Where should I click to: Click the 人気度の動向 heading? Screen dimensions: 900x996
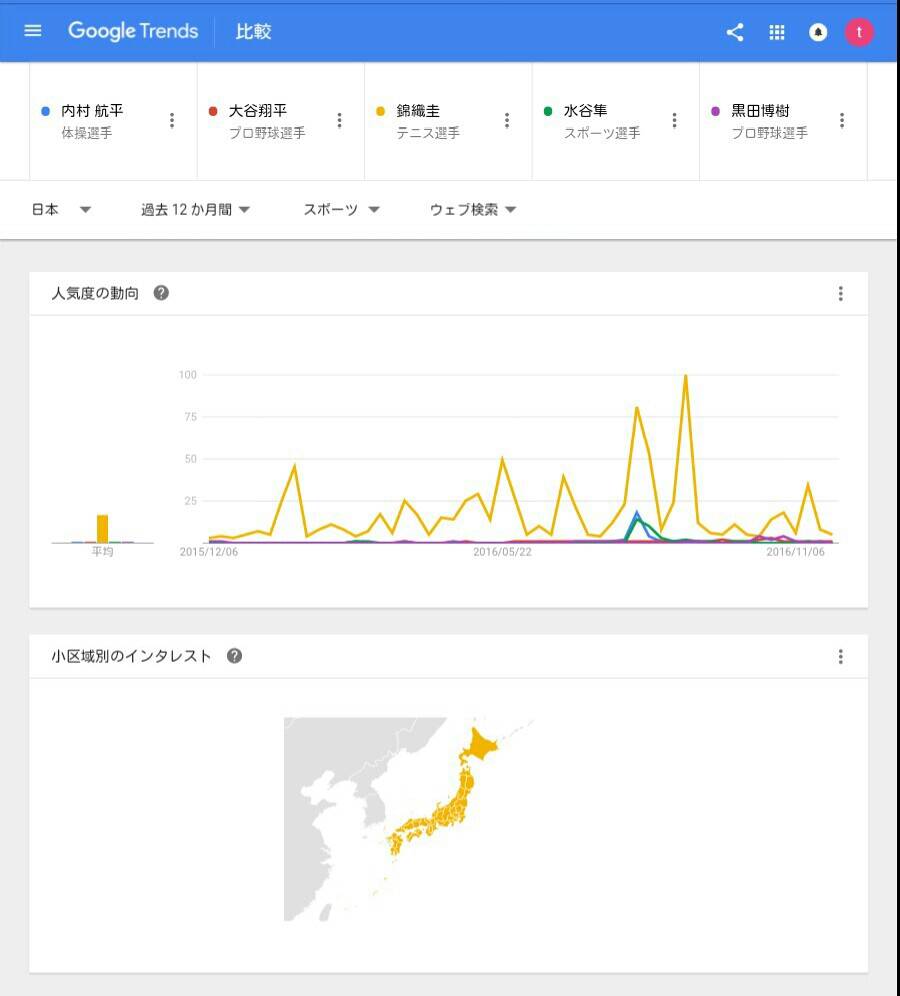[x=95, y=293]
